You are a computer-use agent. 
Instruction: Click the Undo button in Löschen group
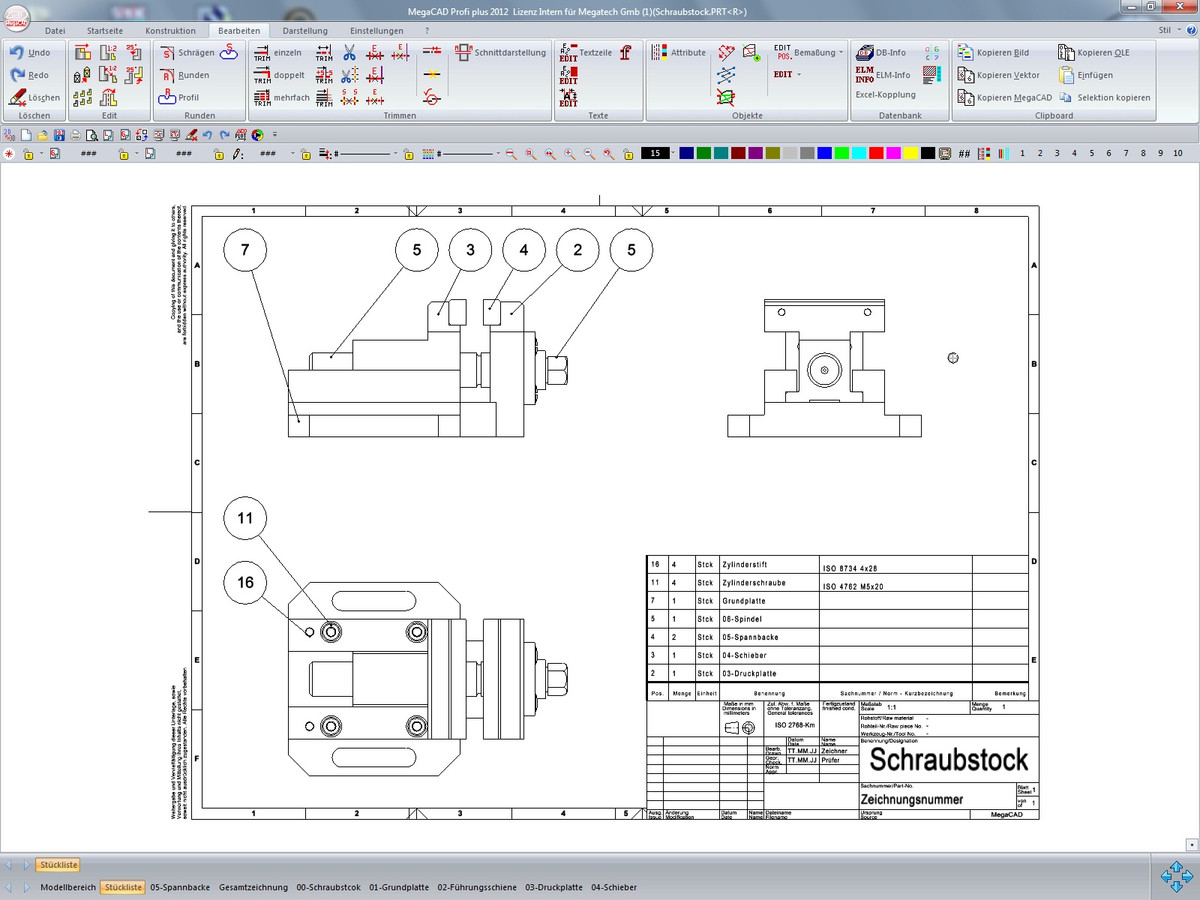tap(29, 52)
